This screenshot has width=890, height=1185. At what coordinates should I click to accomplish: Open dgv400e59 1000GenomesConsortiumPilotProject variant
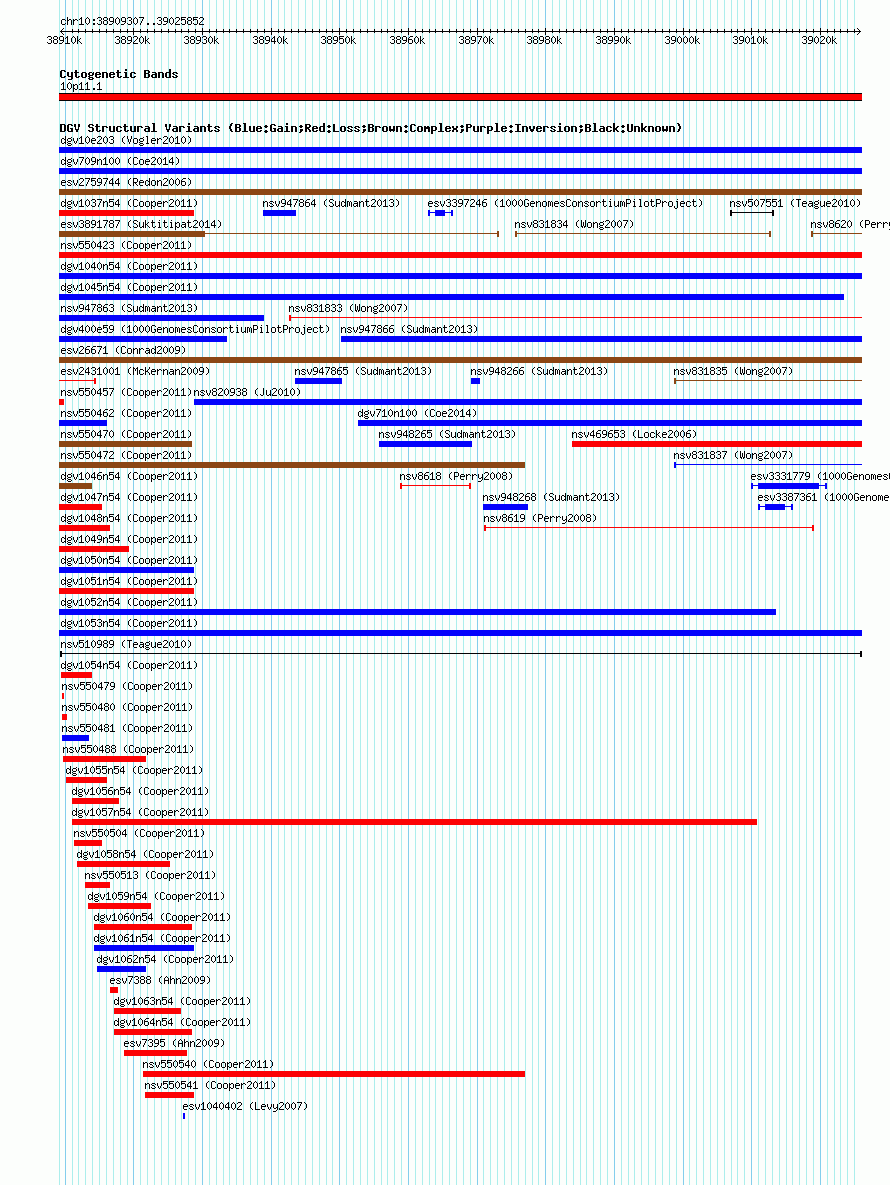click(195, 330)
